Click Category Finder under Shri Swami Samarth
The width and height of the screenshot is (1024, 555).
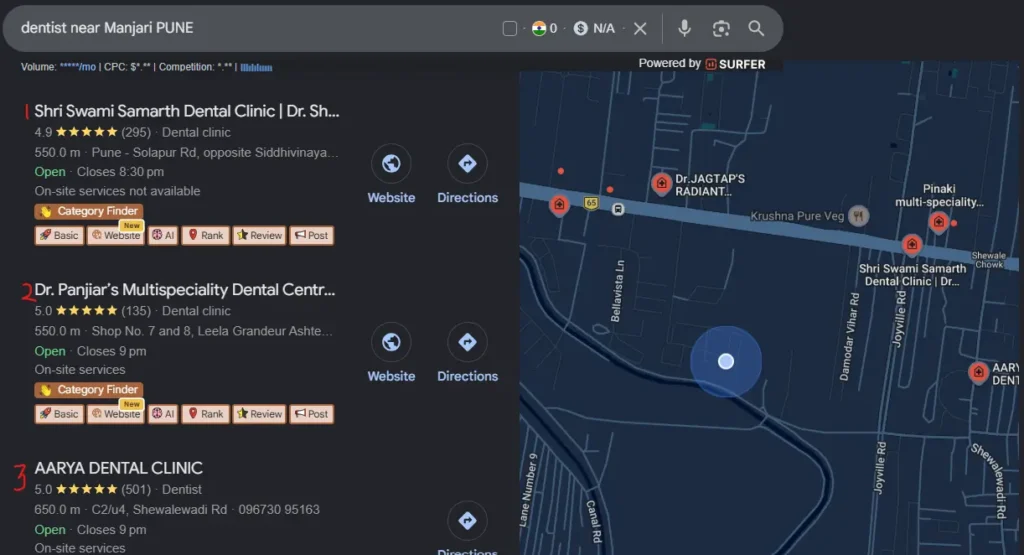click(89, 211)
